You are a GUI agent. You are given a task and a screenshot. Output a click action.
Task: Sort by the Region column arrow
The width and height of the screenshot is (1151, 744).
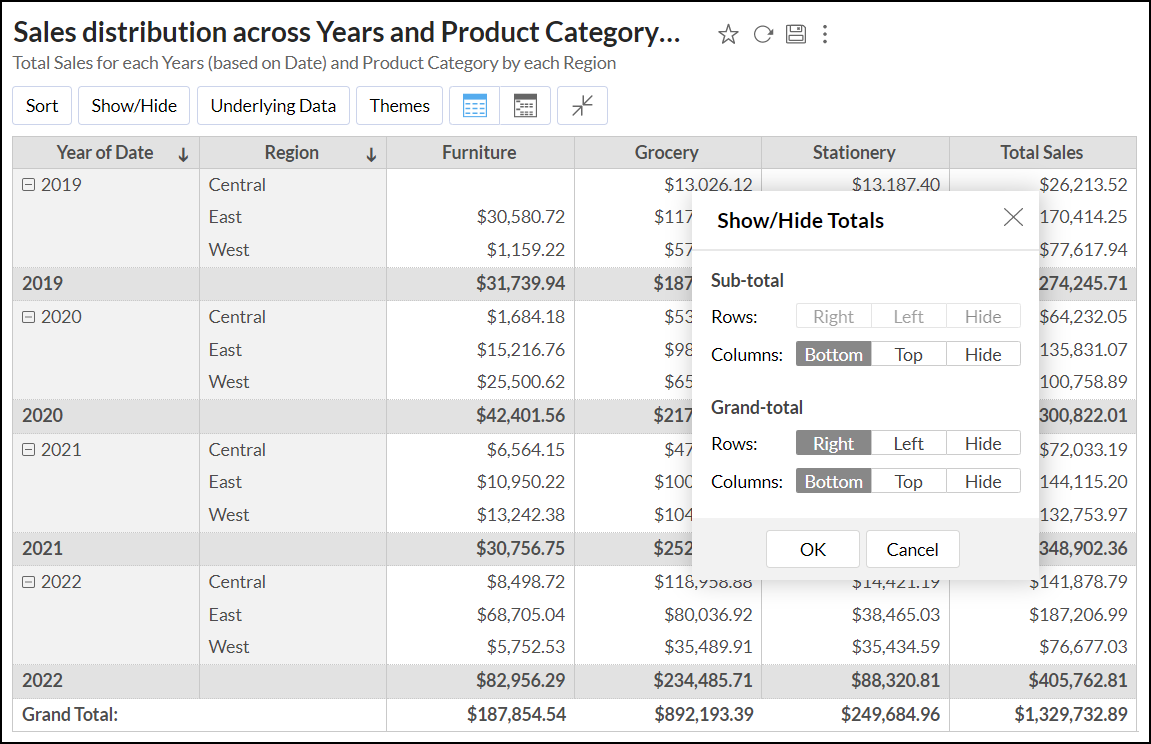(x=371, y=154)
